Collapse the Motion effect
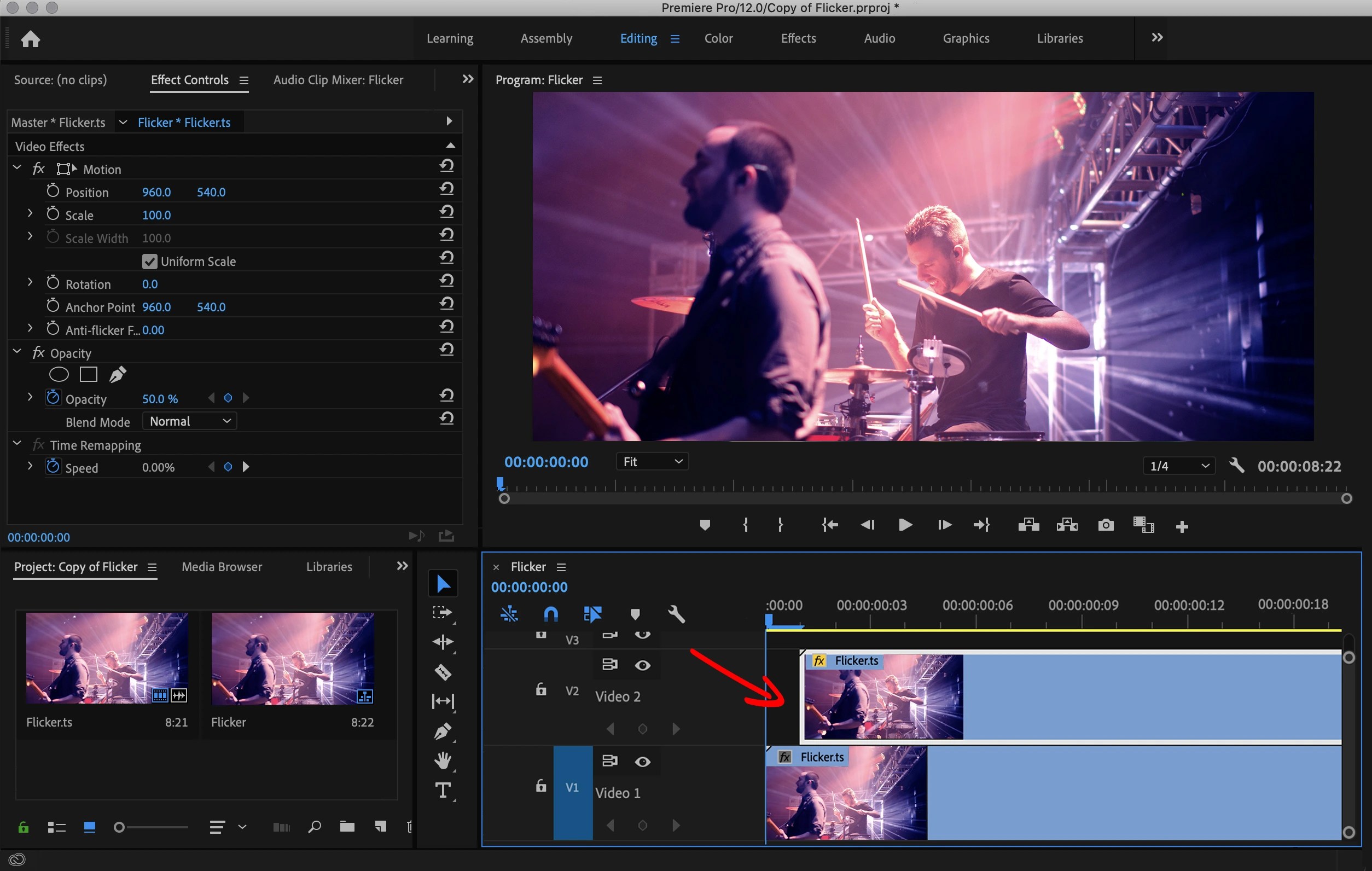Image resolution: width=1372 pixels, height=871 pixels. pyautogui.click(x=16, y=167)
